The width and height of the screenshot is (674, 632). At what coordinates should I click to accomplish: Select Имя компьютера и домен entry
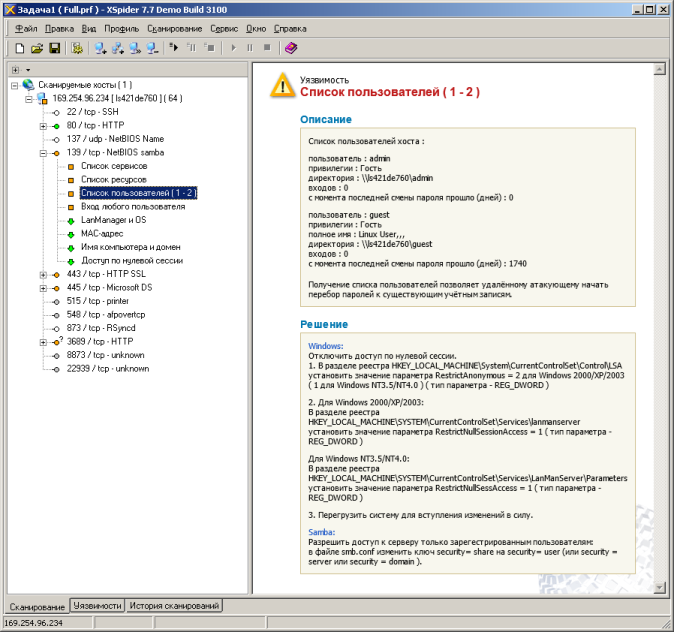131,247
